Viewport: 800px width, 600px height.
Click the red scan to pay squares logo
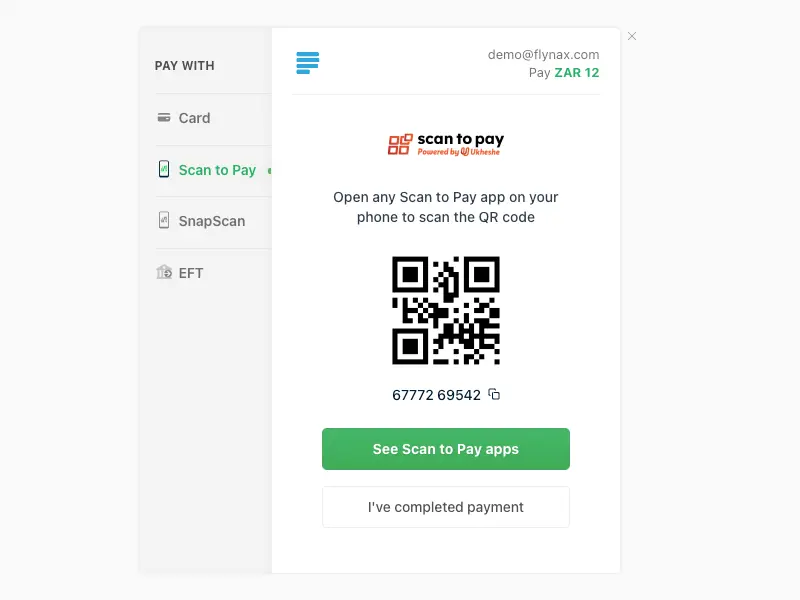coord(400,144)
